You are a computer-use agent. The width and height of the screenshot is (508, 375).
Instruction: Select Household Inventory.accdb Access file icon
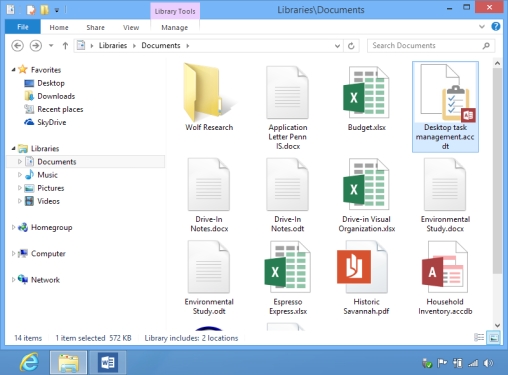tap(445, 267)
